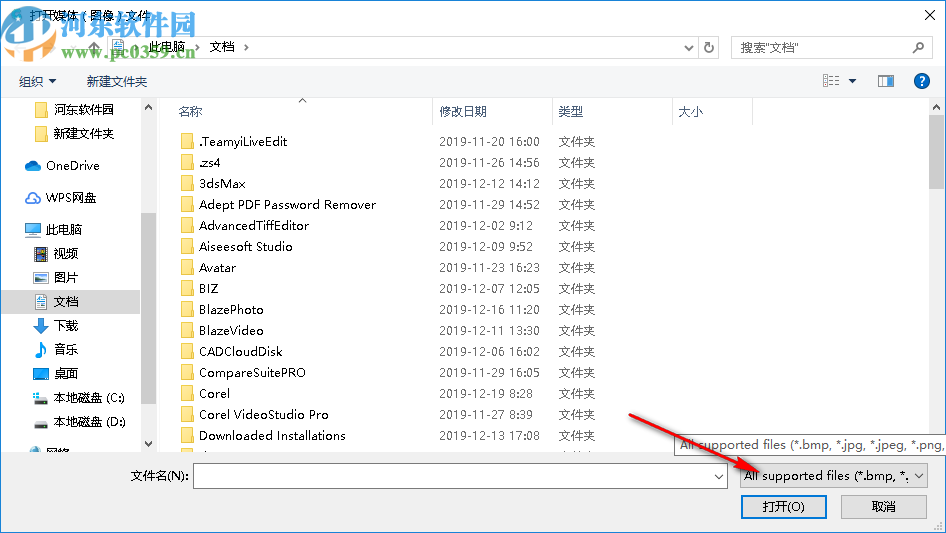The width and height of the screenshot is (946, 533).
Task: Select the CompareSuitePRO folder
Action: pos(252,372)
